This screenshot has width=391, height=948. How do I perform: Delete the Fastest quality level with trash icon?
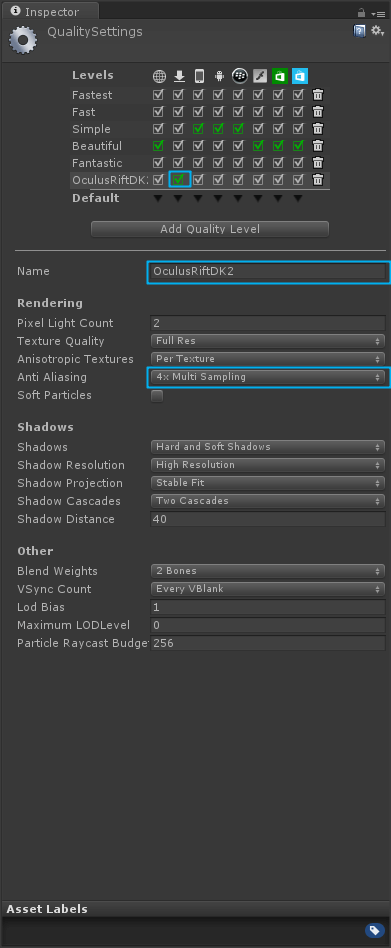[x=318, y=94]
